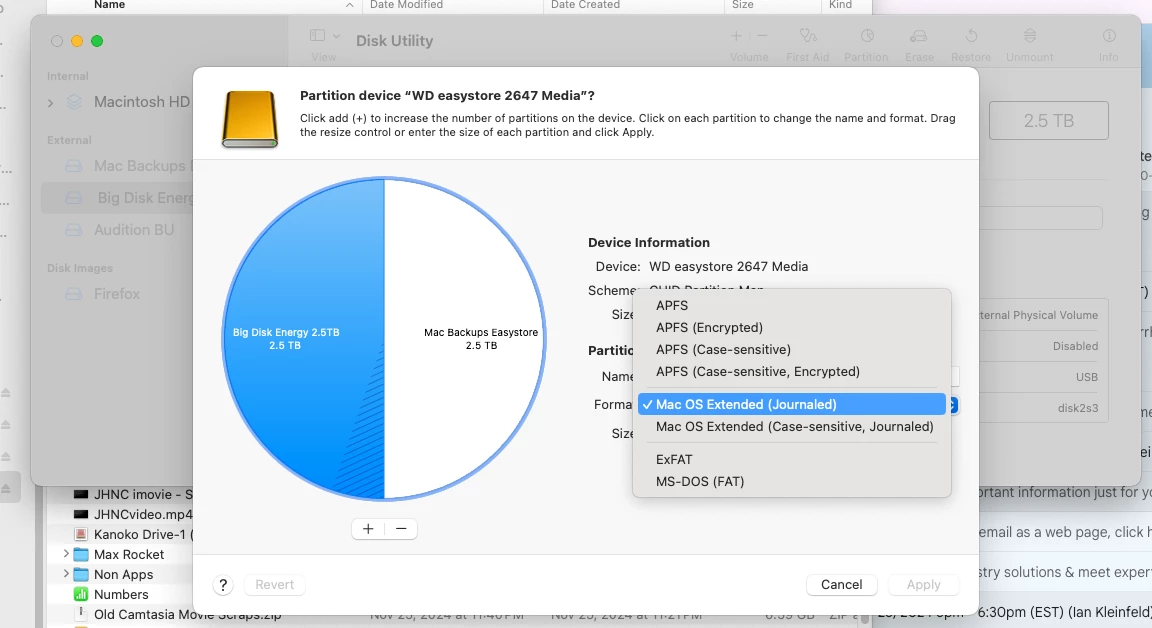Sort Finder by Size column header
Image resolution: width=1152 pixels, height=628 pixels.
[743, 5]
